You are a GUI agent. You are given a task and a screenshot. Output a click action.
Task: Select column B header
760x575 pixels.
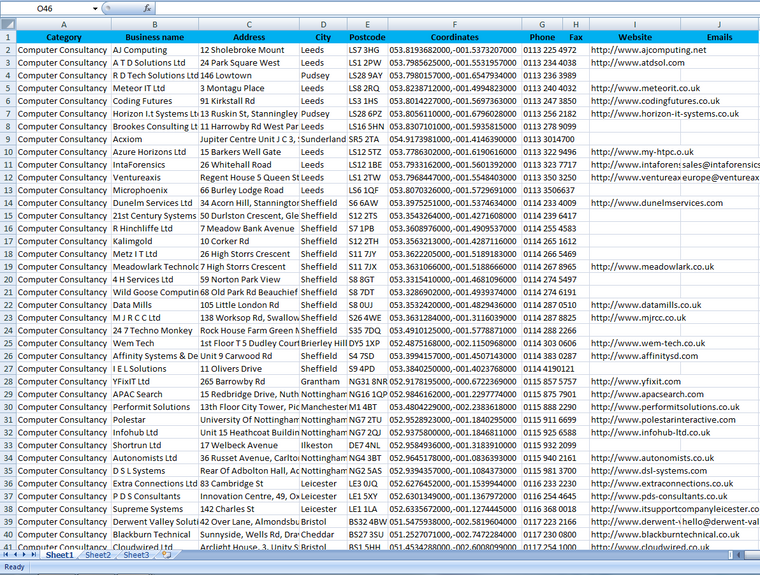tap(155, 24)
